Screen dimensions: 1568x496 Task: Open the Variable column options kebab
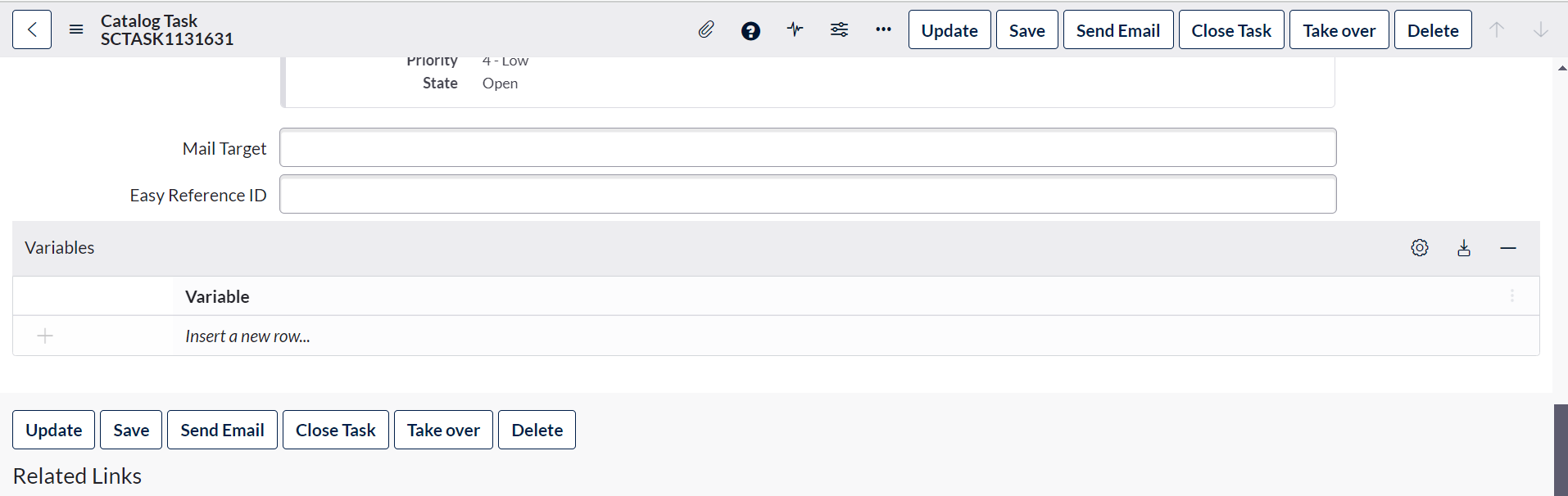[1512, 296]
